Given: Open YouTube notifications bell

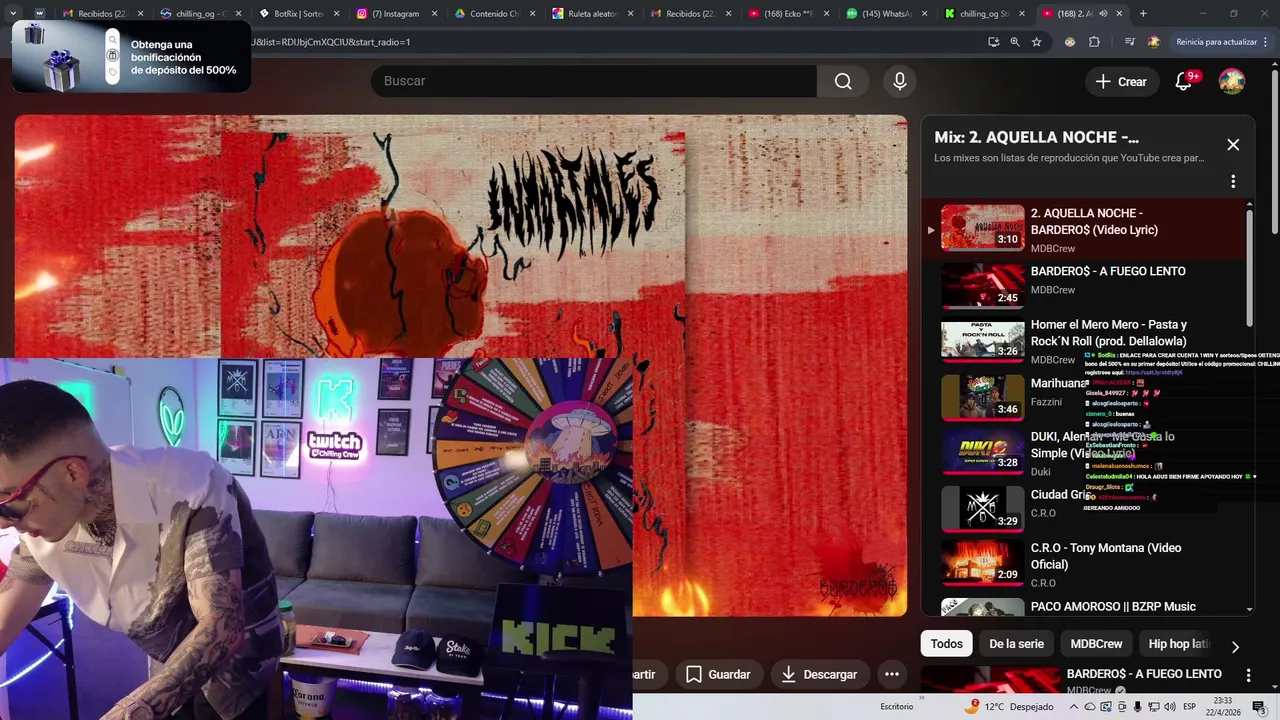Looking at the screenshot, I should (x=1184, y=81).
